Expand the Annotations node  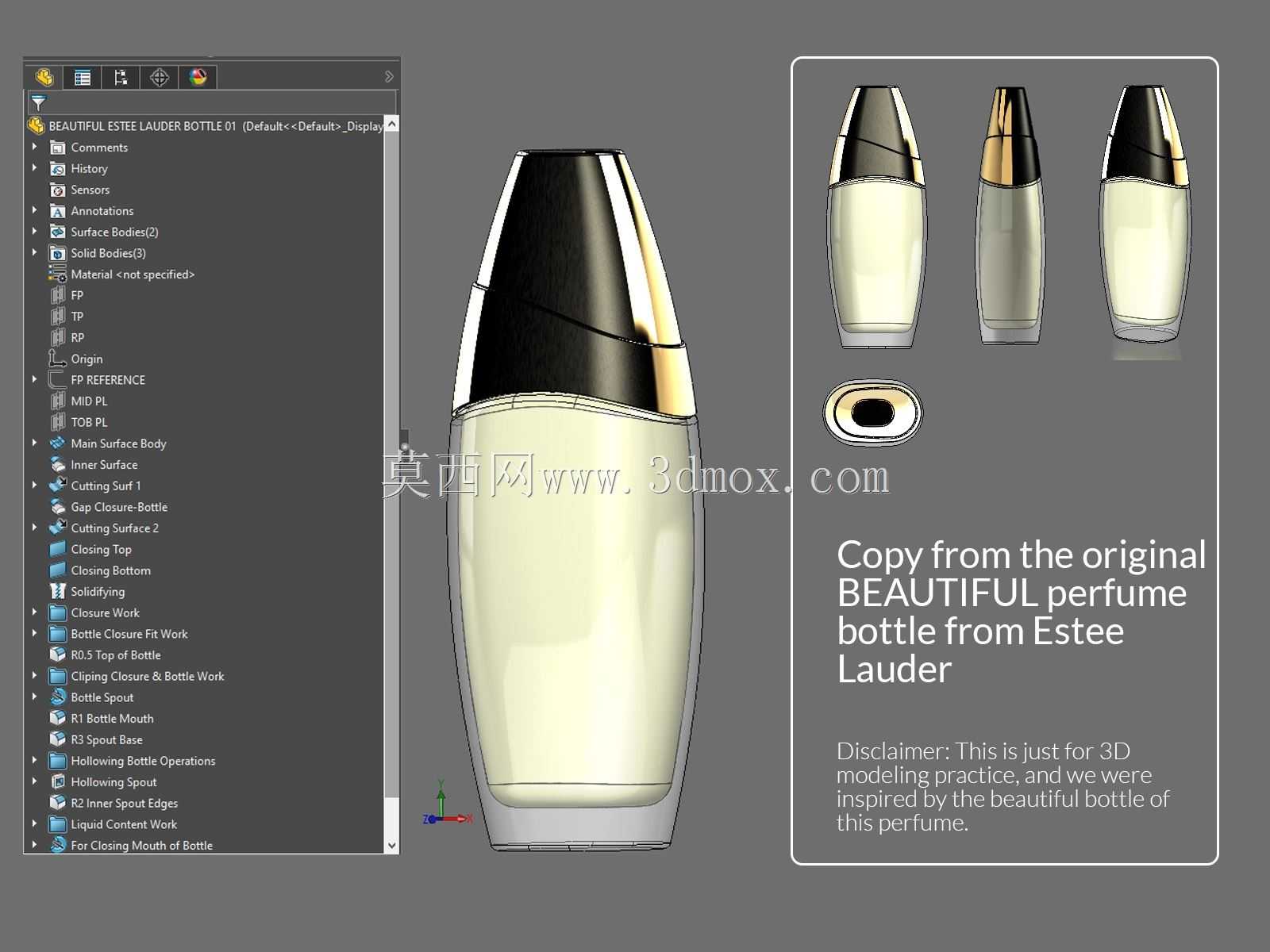(35, 210)
